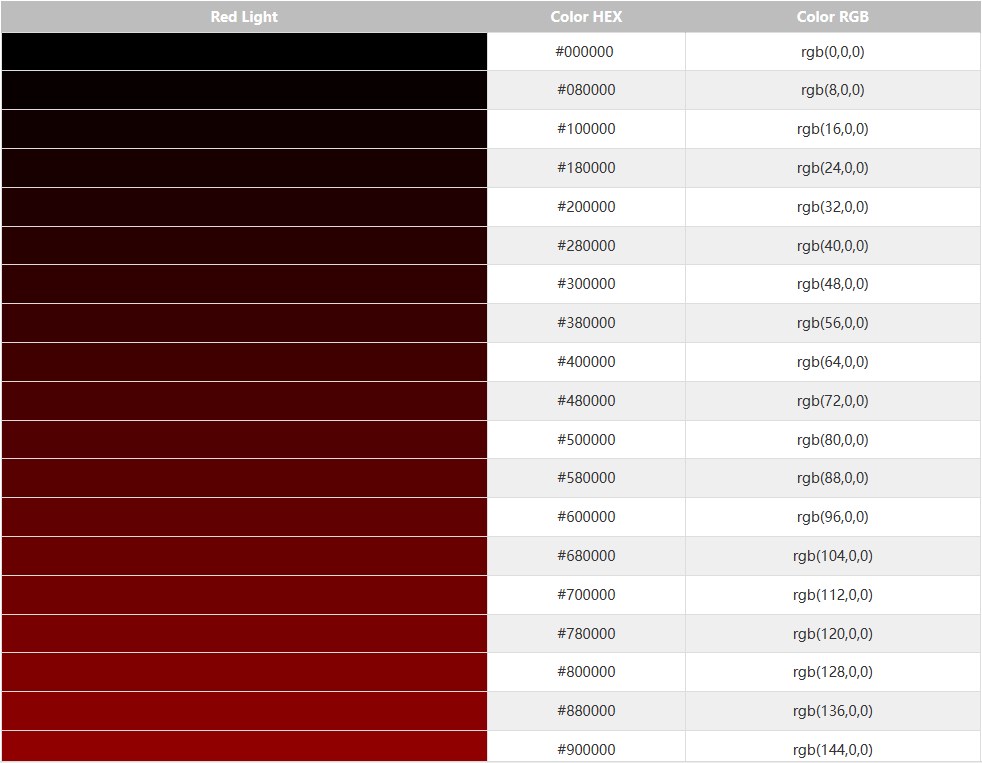Image resolution: width=982 pixels, height=763 pixels.
Task: Select the color swatch for #900000
Action: pyautogui.click(x=244, y=747)
